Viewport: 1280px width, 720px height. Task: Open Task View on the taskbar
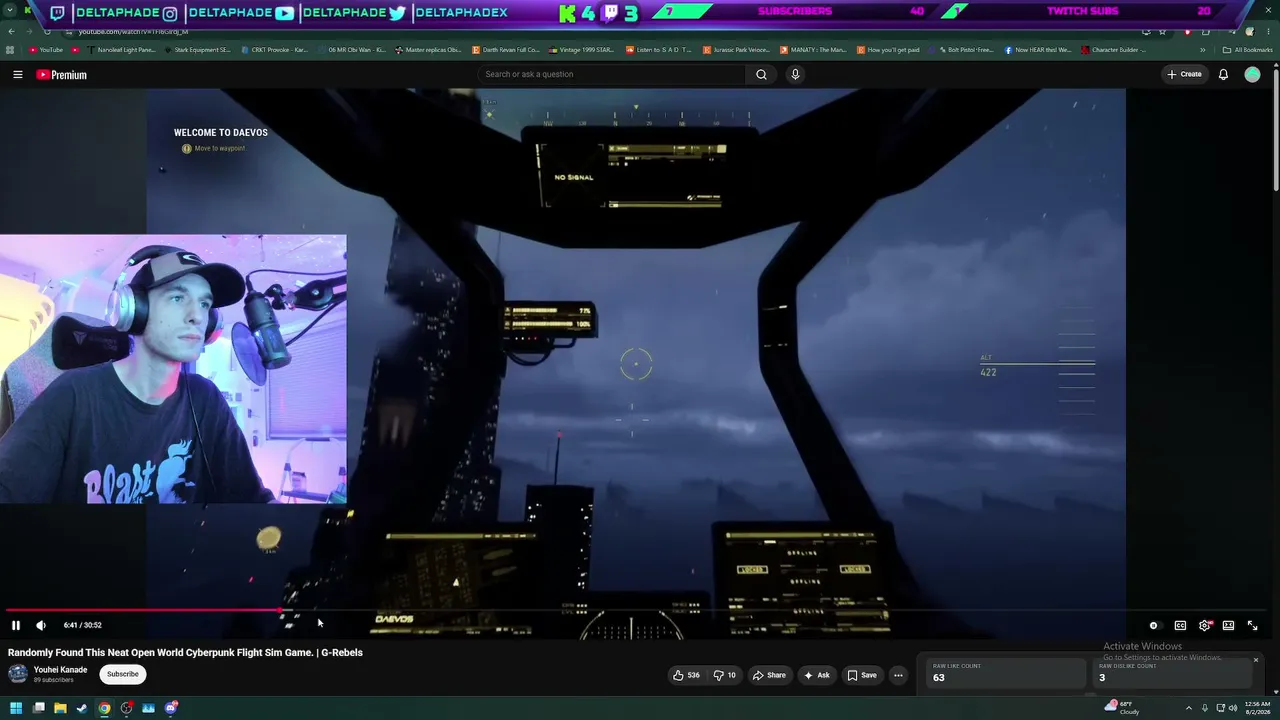[39, 708]
